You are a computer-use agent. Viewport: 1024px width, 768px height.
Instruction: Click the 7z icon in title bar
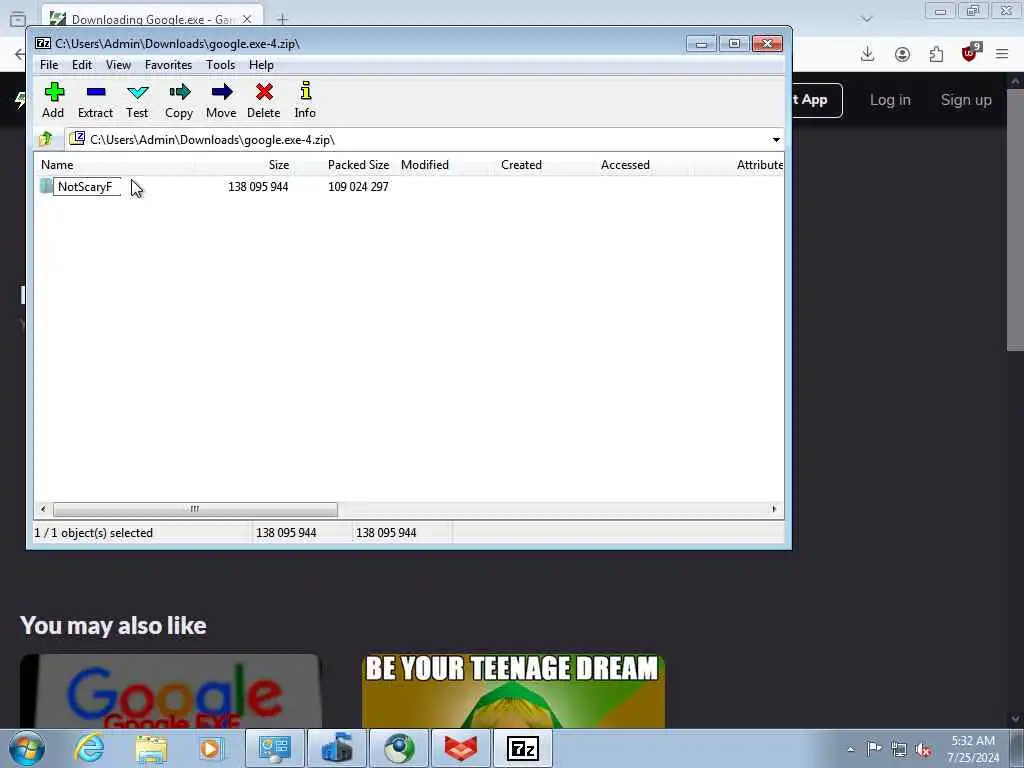43,44
